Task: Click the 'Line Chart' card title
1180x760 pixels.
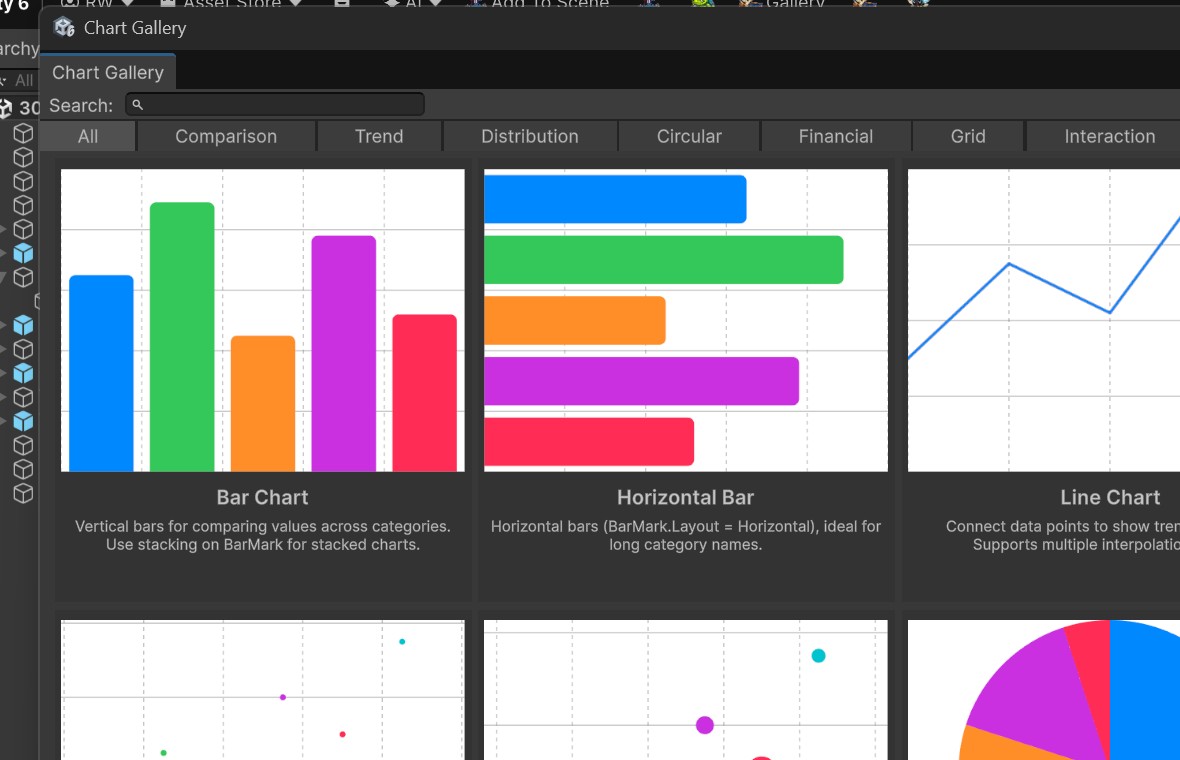Action: point(1110,497)
